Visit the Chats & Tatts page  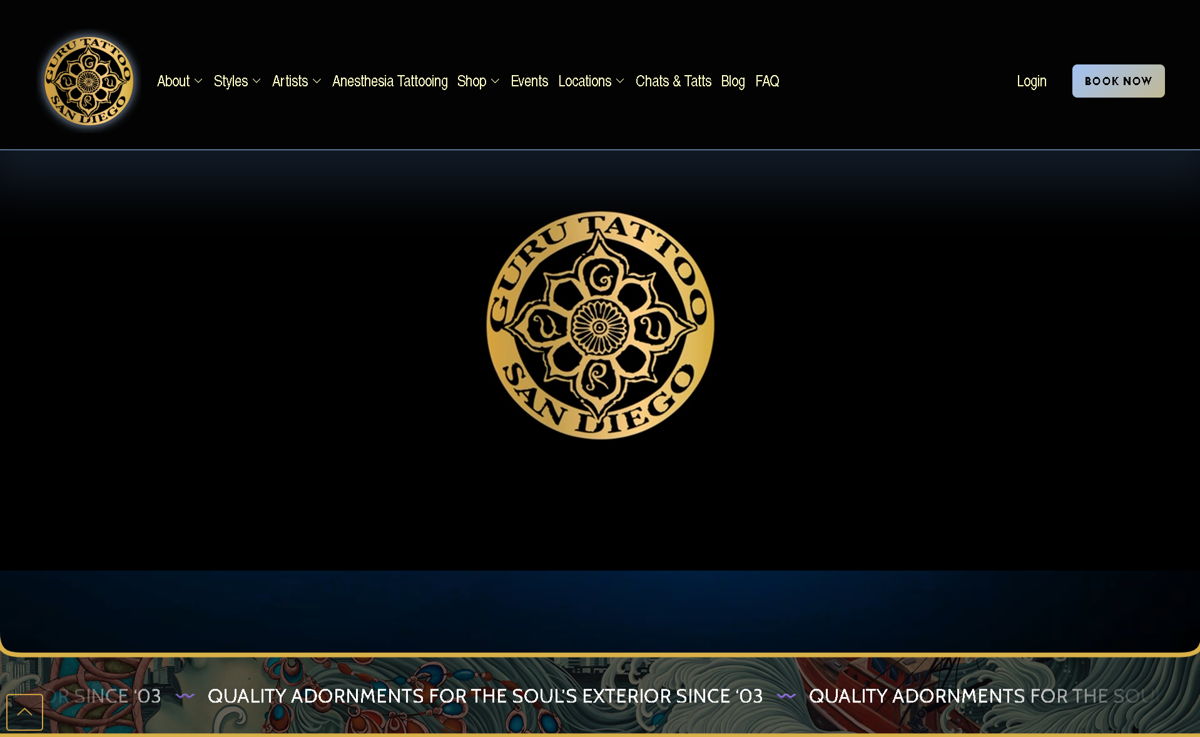673,81
